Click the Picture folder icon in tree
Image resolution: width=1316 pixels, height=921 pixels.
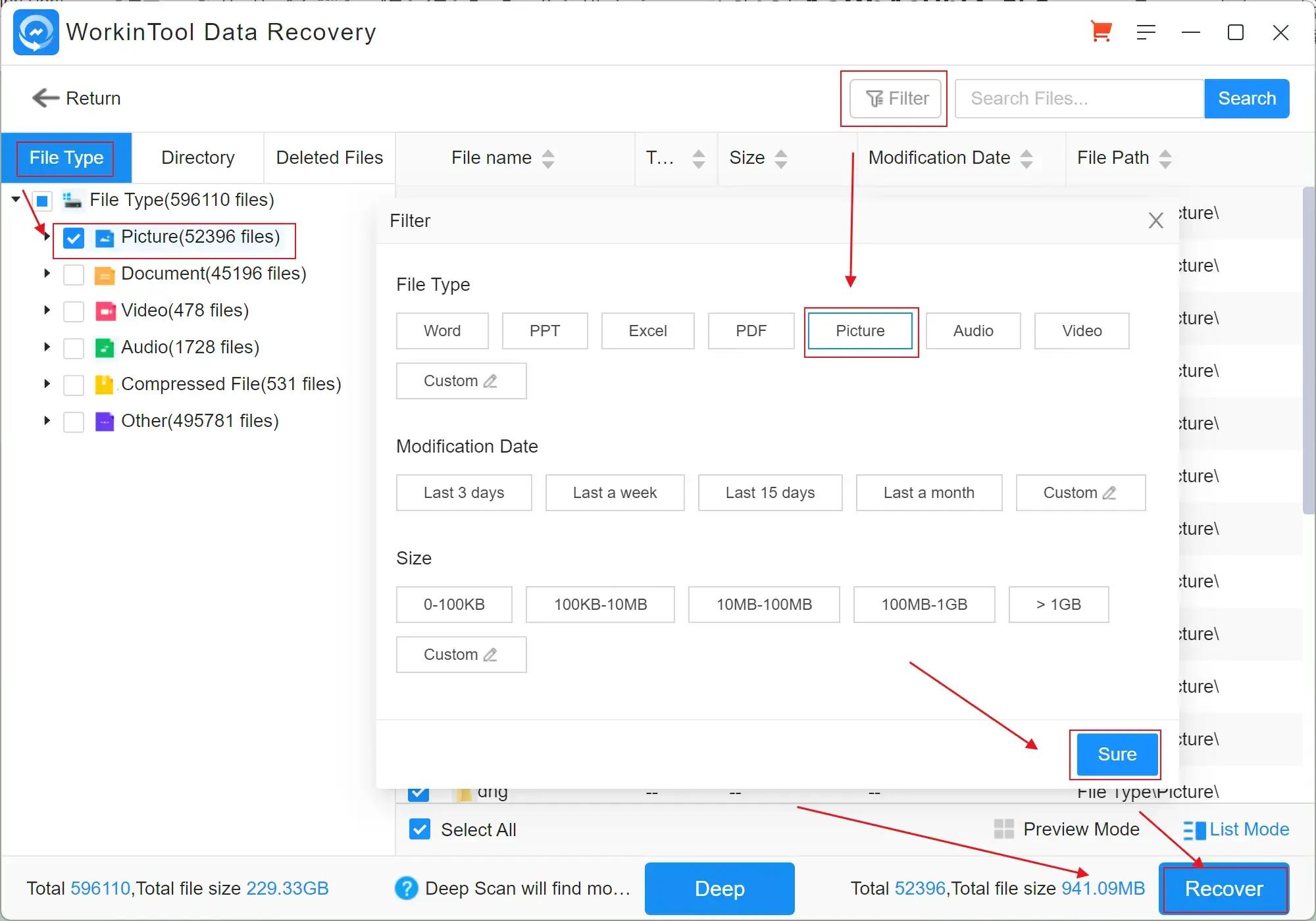pyautogui.click(x=105, y=238)
